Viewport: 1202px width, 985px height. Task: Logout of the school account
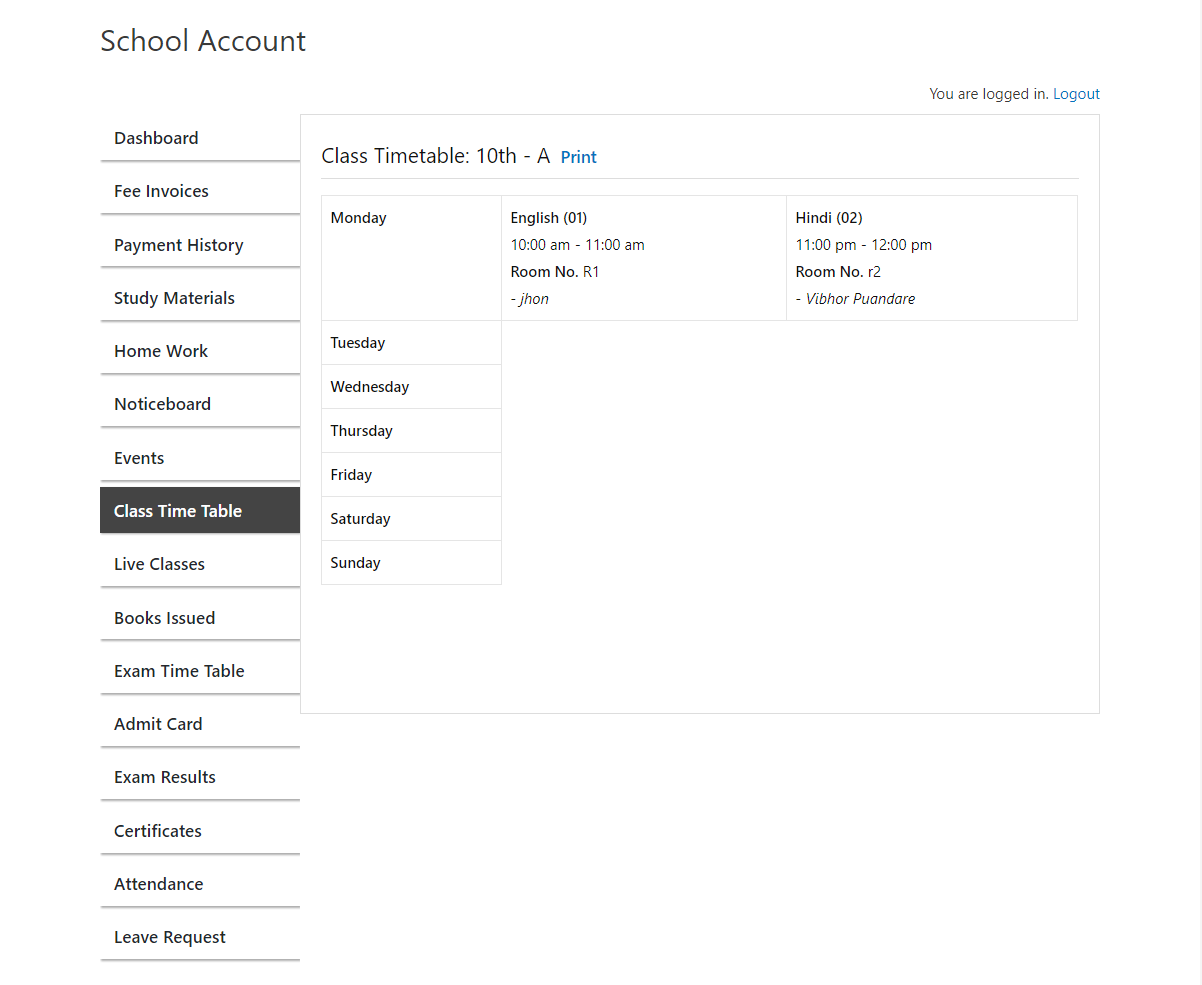point(1076,93)
